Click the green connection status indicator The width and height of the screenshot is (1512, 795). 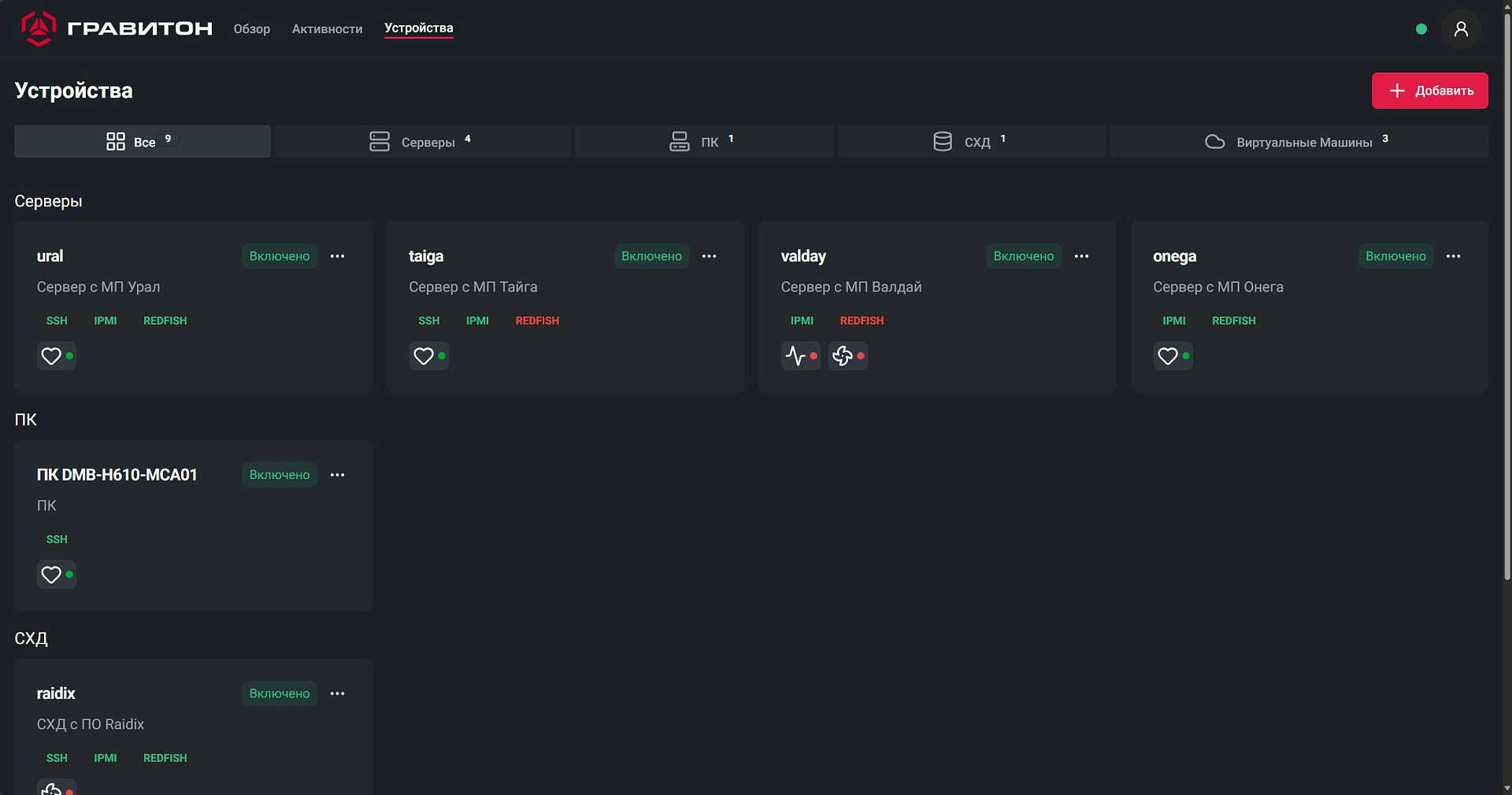[x=1421, y=29]
